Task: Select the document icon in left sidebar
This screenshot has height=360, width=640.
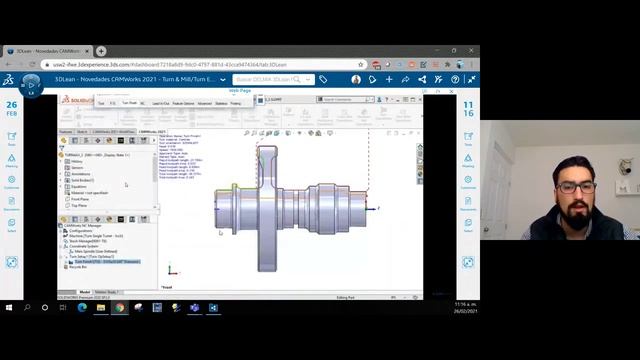Action: click(x=11, y=201)
